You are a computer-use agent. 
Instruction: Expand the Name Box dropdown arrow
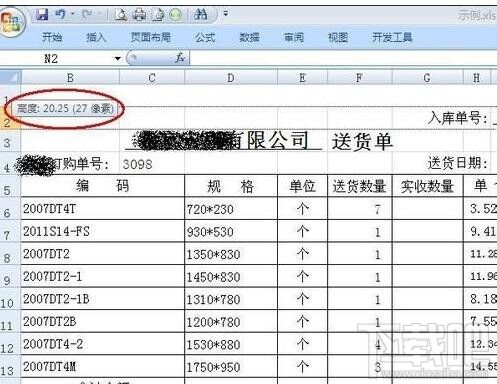coord(118,59)
